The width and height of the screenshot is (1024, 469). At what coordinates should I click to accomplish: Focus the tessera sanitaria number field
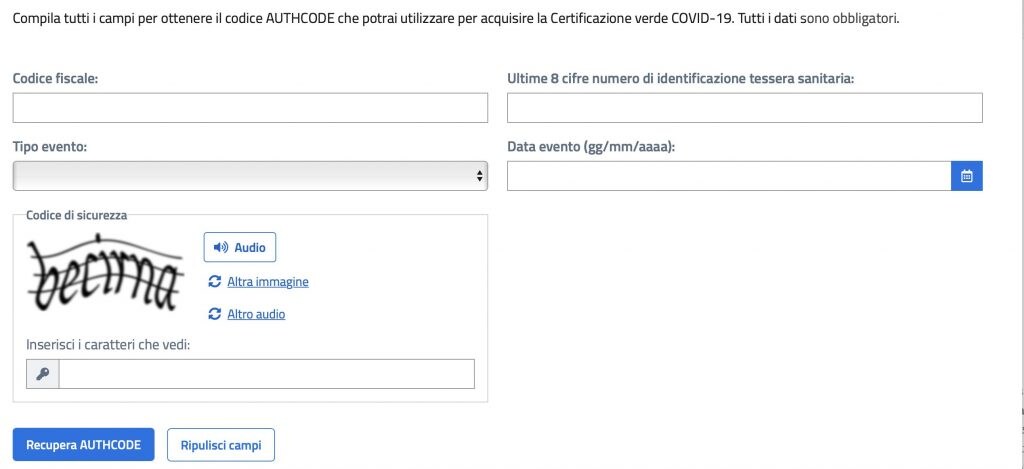[744, 108]
